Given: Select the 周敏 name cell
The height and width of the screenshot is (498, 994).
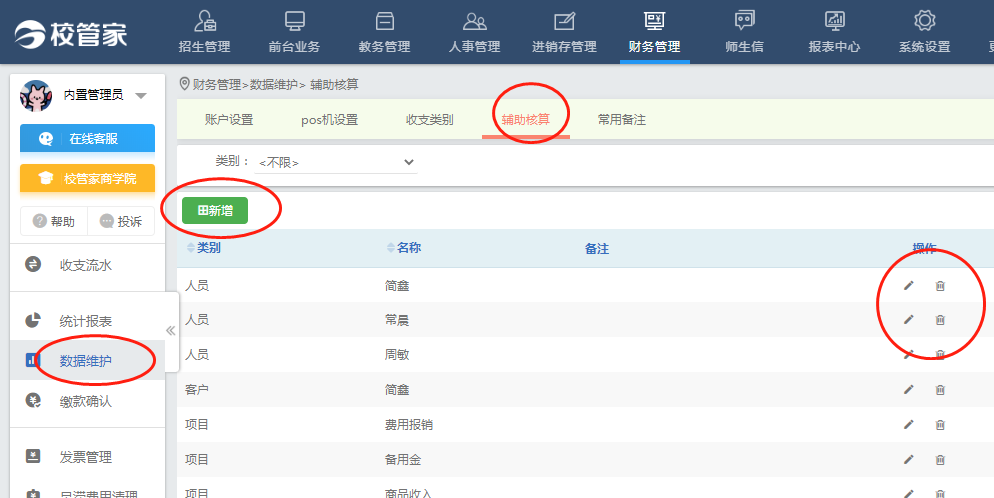Looking at the screenshot, I should point(397,355).
